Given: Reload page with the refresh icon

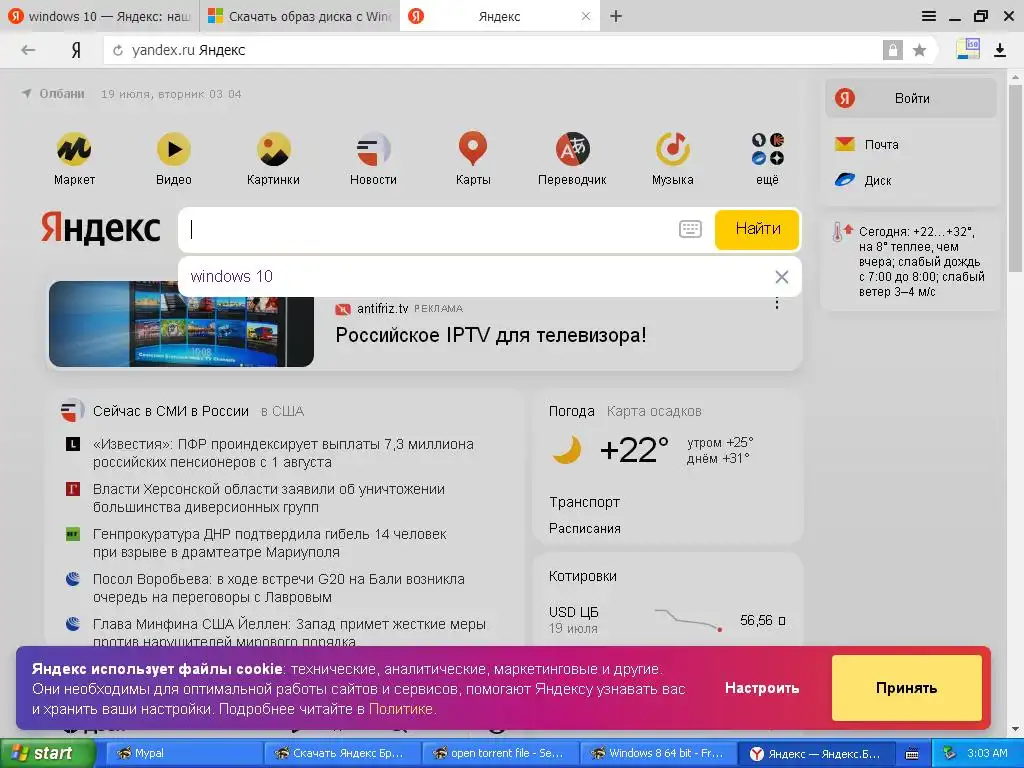Looking at the screenshot, I should (x=118, y=50).
